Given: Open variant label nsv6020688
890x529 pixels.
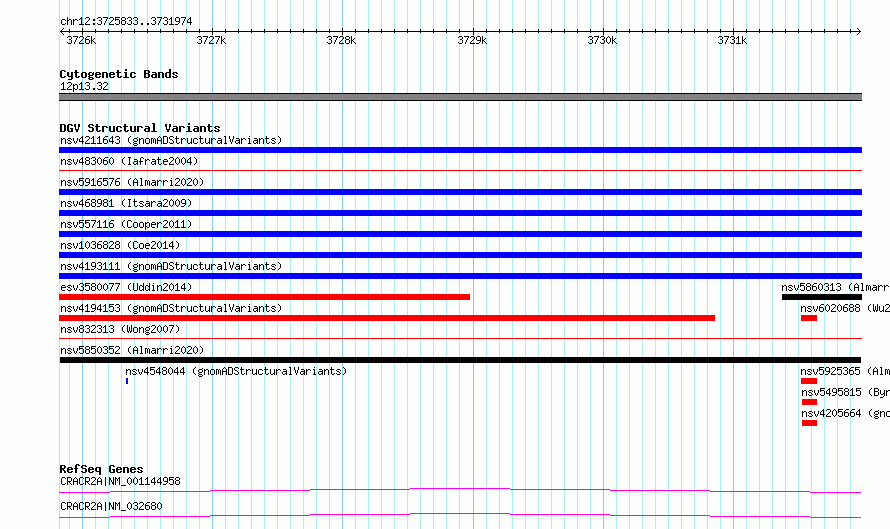Looking at the screenshot, I should [x=845, y=308].
